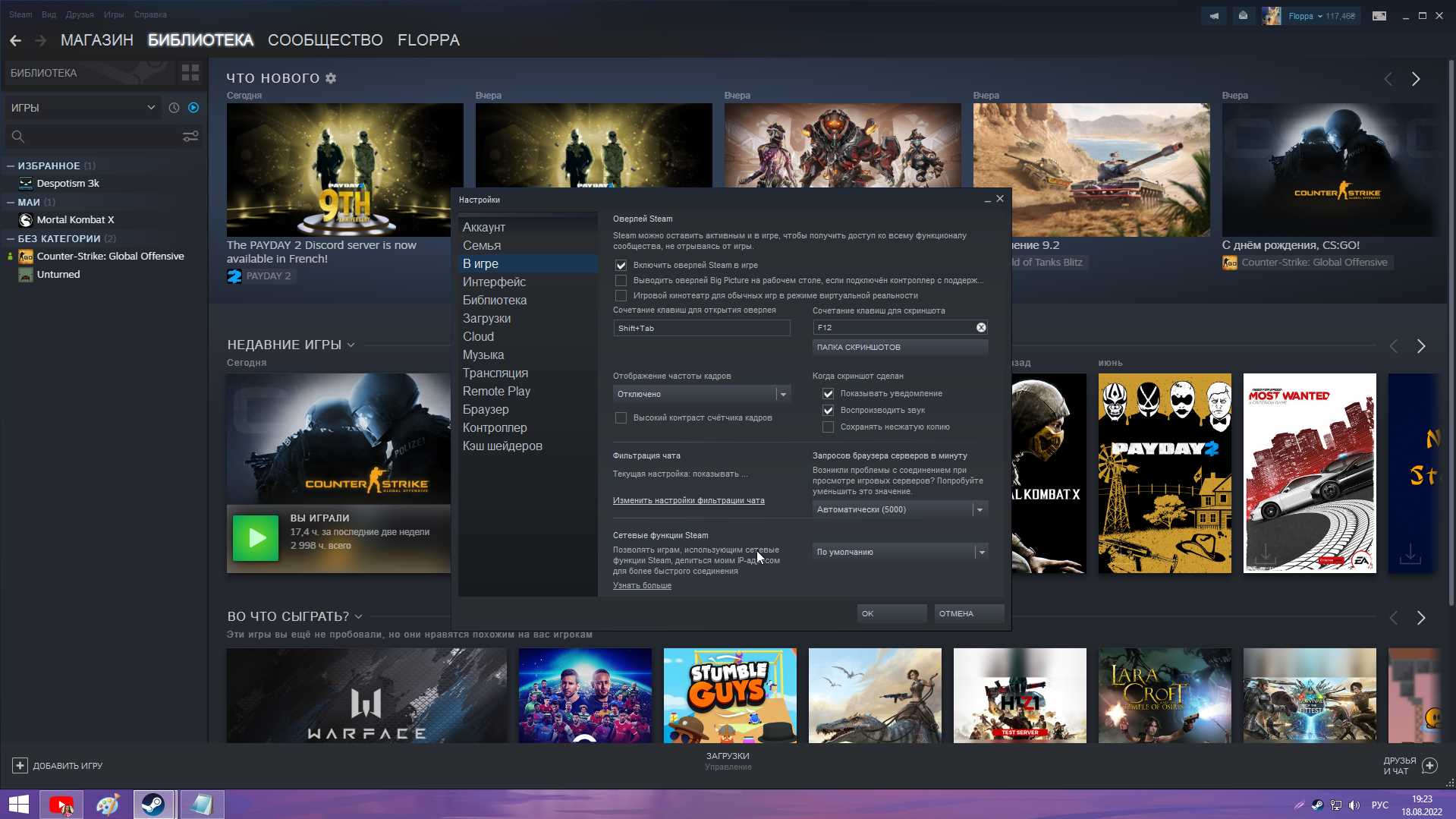The image size is (1456, 819).
Task: Click the ready-to-play filter icon
Action: 193,108
